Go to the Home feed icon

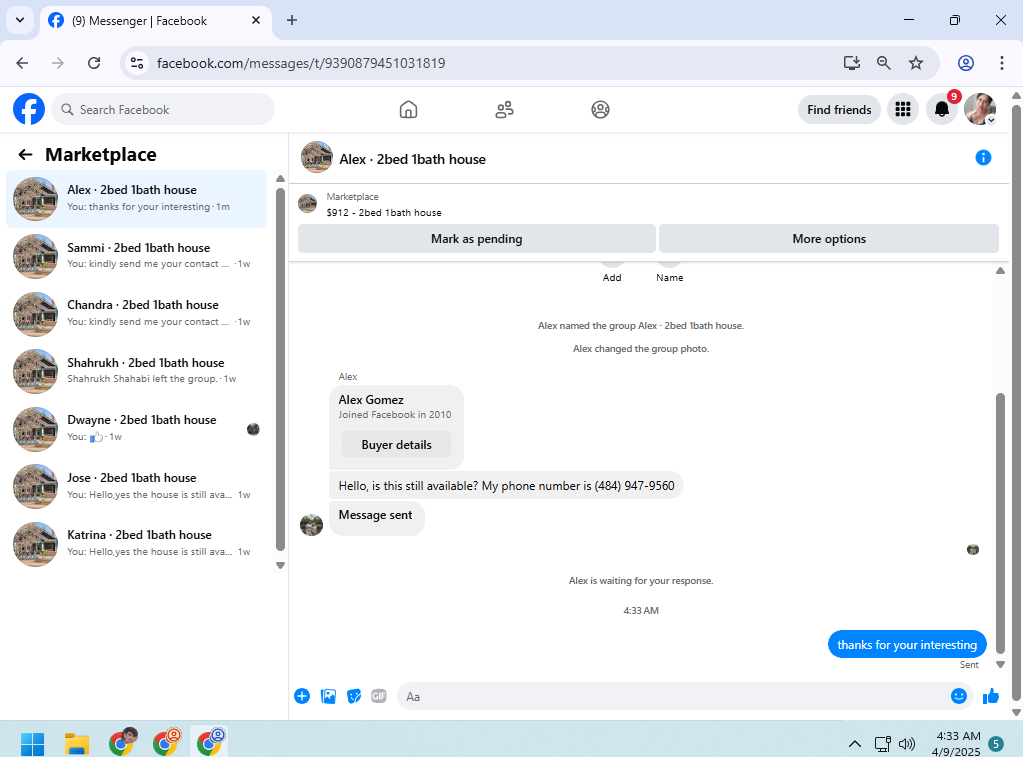point(408,109)
